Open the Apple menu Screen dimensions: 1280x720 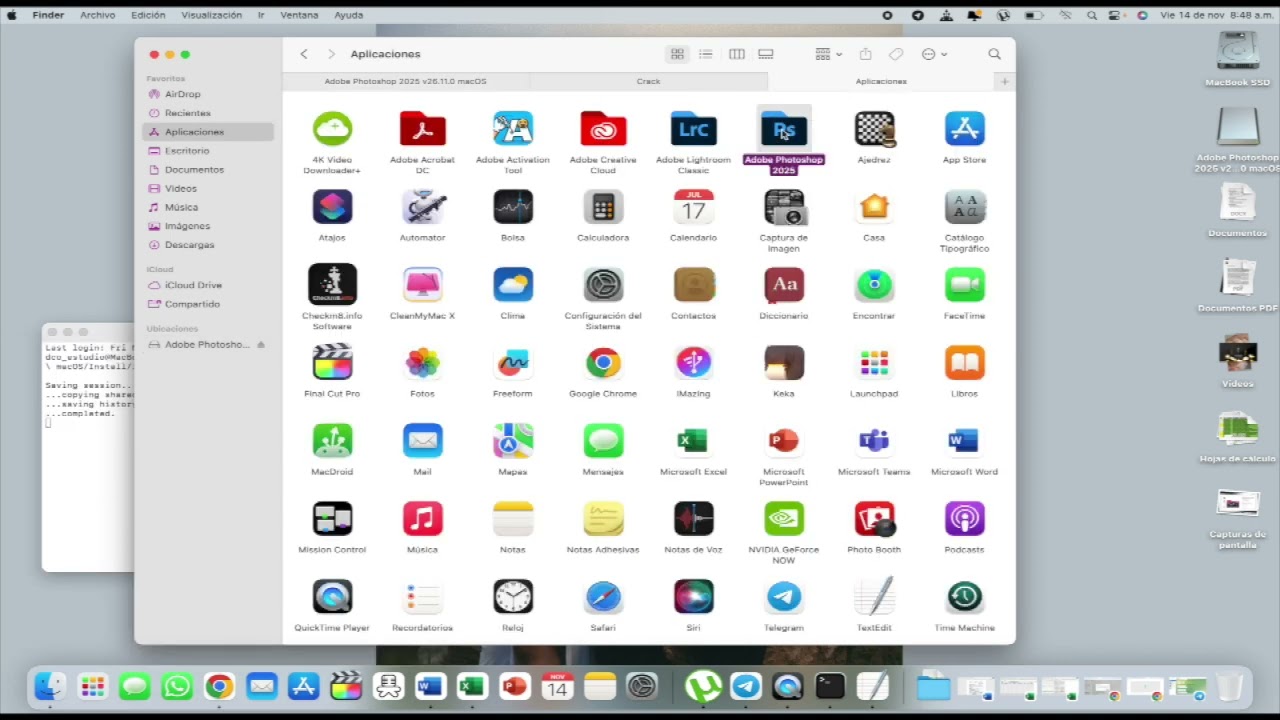point(12,15)
